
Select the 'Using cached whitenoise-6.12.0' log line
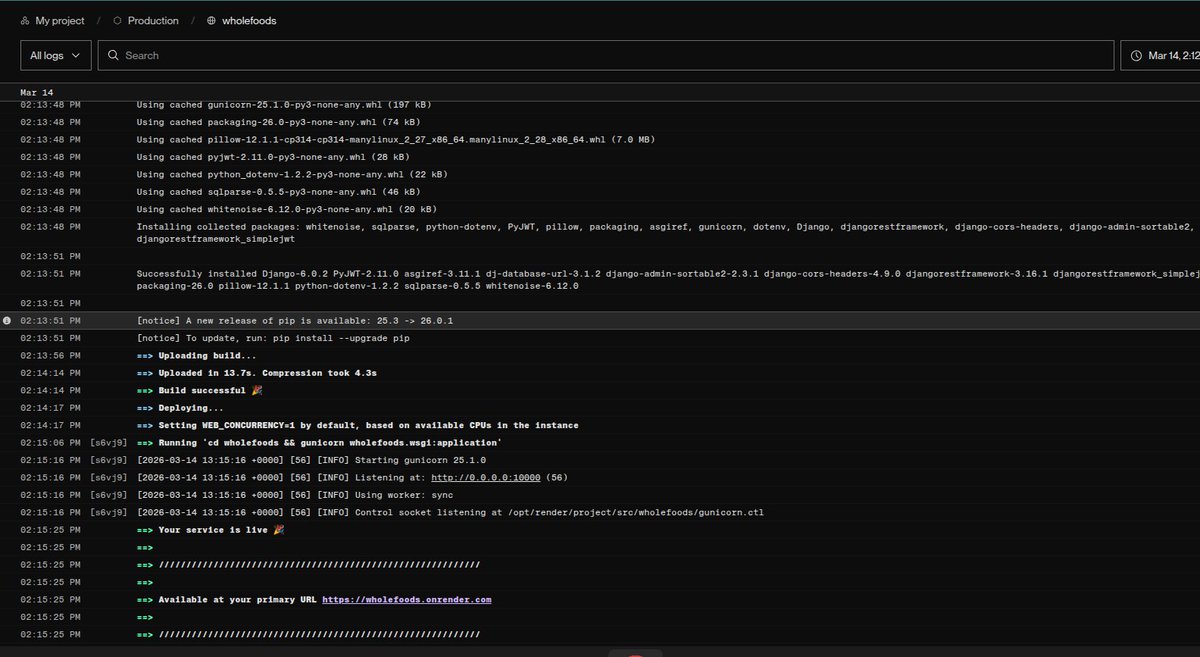click(x=286, y=209)
